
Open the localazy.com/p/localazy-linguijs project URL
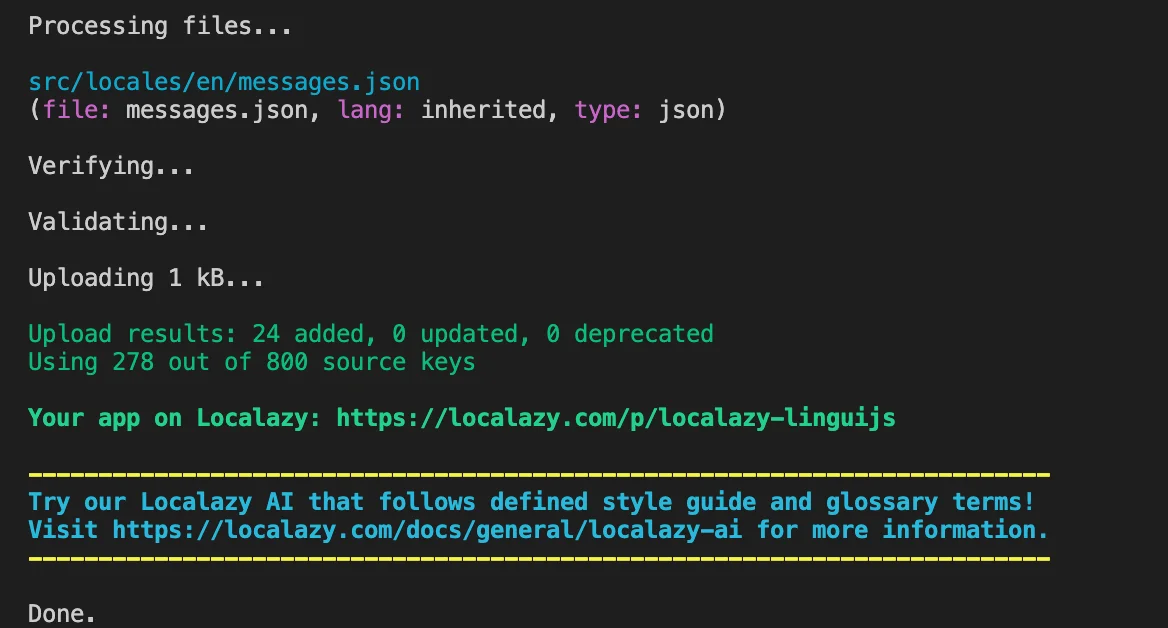tap(615, 417)
